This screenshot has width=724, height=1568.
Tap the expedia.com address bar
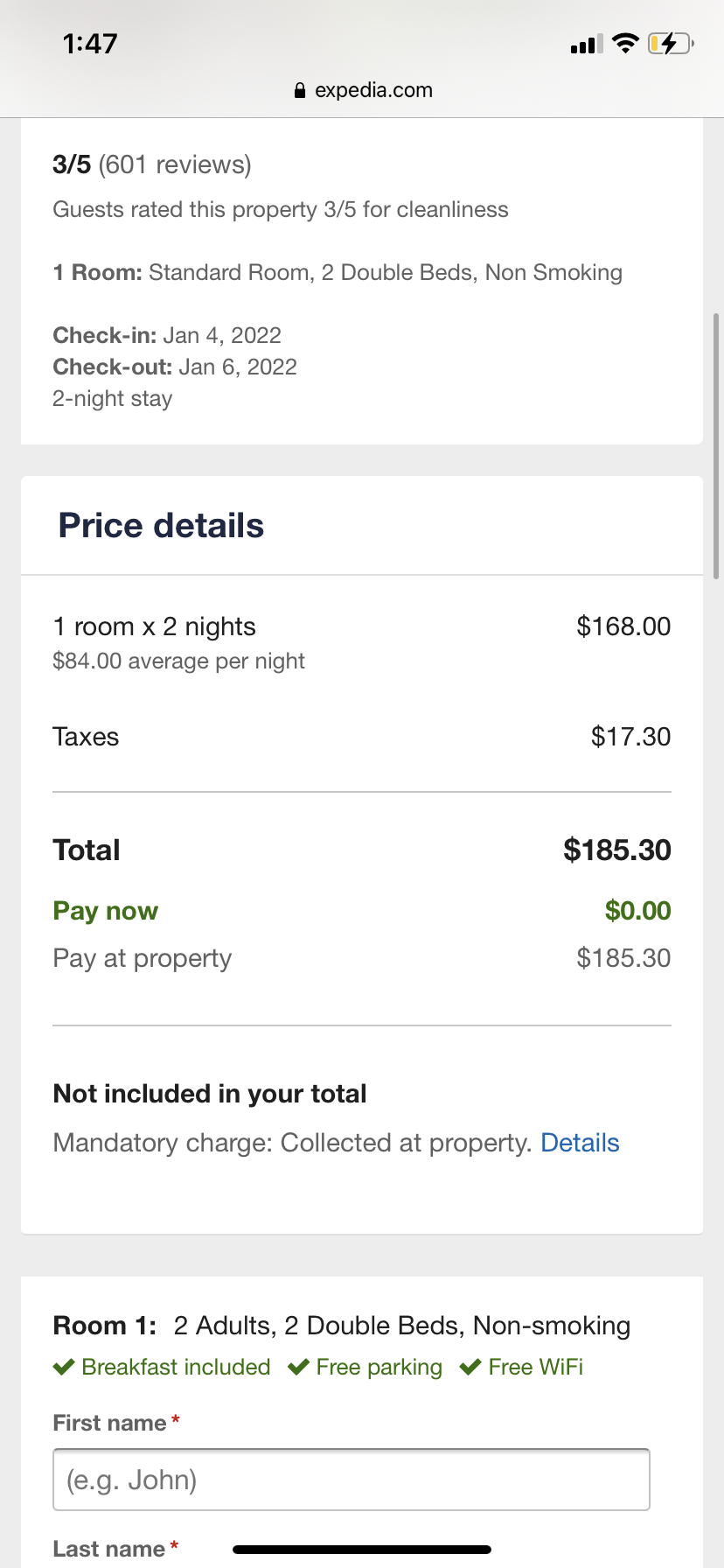363,91
